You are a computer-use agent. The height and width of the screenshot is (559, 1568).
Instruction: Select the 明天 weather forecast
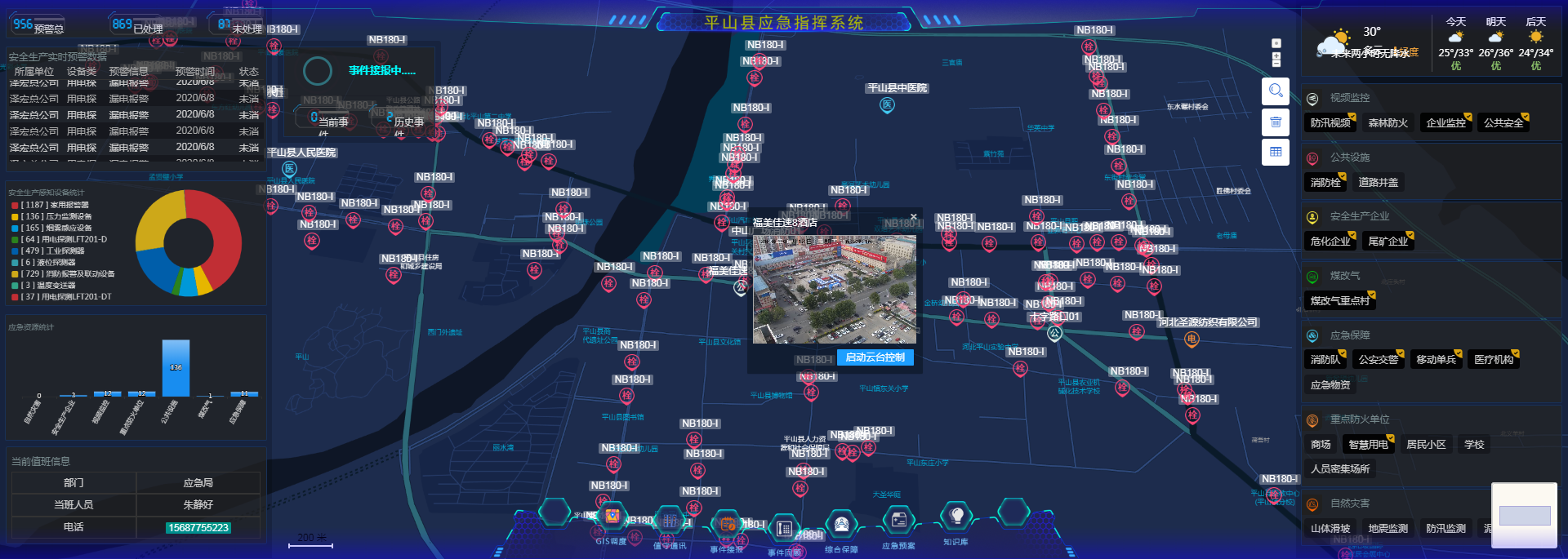coord(1495,44)
